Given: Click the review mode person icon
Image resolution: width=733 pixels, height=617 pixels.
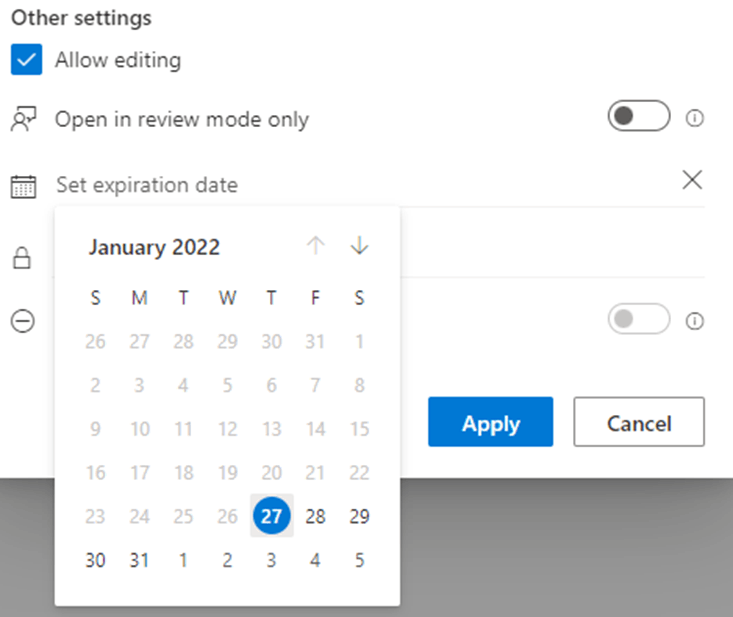Looking at the screenshot, I should pyautogui.click(x=23, y=119).
